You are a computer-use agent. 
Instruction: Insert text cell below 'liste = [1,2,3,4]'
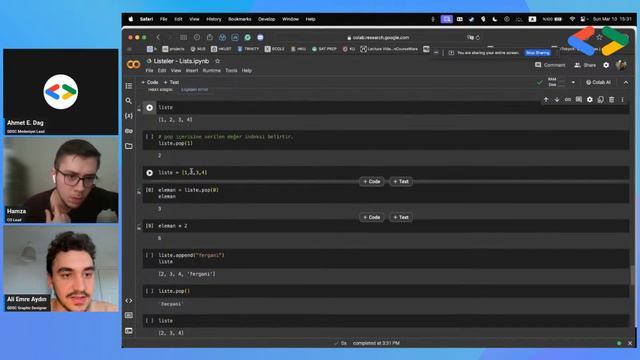click(x=401, y=181)
